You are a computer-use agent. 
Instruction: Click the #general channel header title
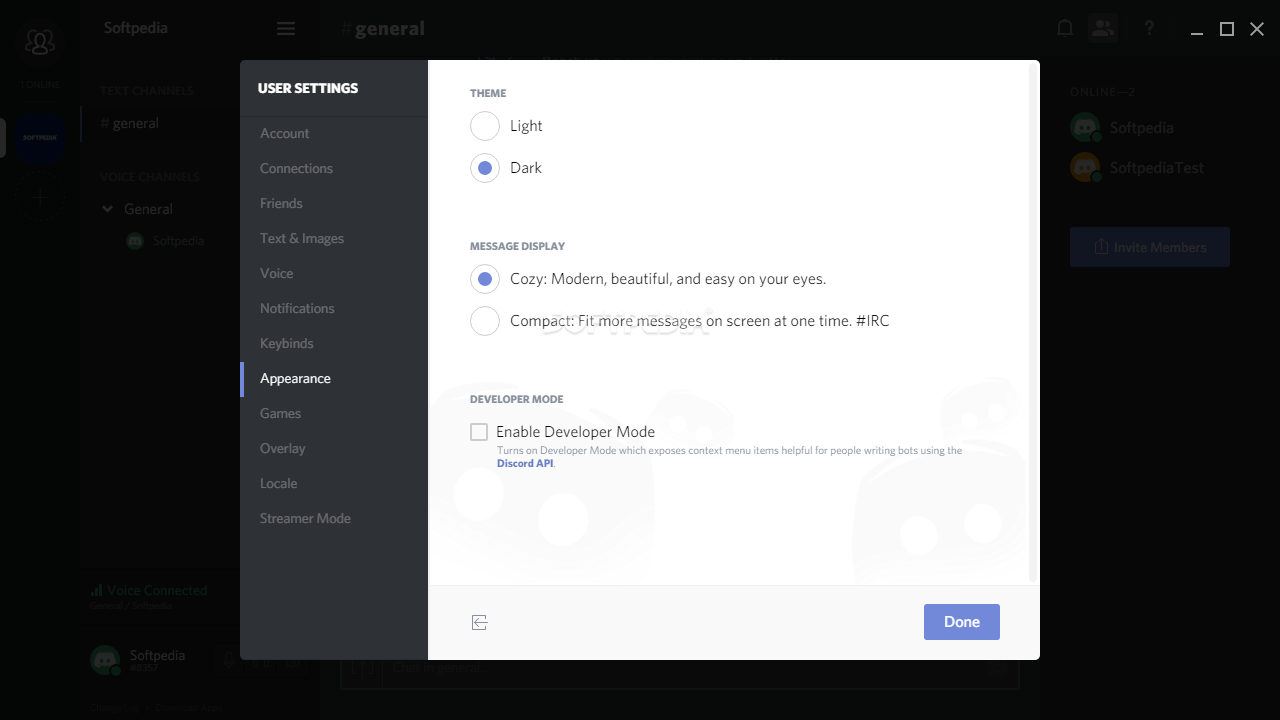click(382, 29)
